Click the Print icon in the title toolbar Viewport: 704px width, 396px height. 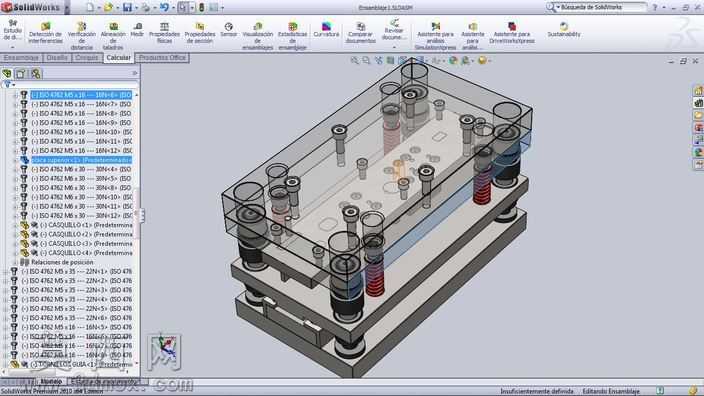tap(145, 7)
